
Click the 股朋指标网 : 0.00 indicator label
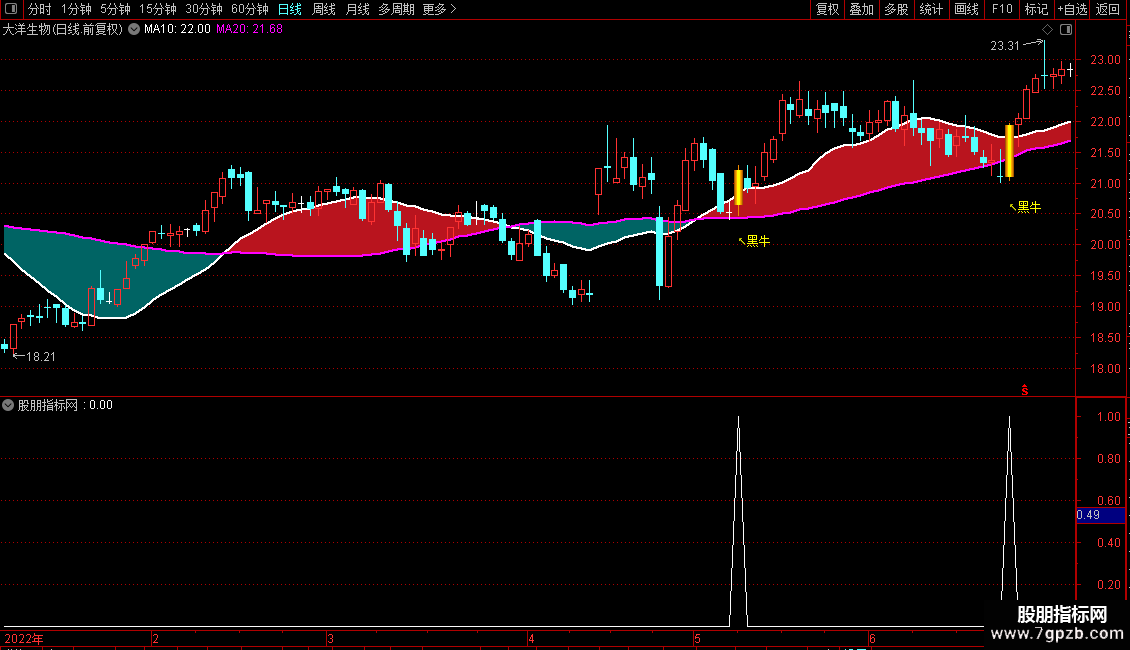click(x=65, y=405)
